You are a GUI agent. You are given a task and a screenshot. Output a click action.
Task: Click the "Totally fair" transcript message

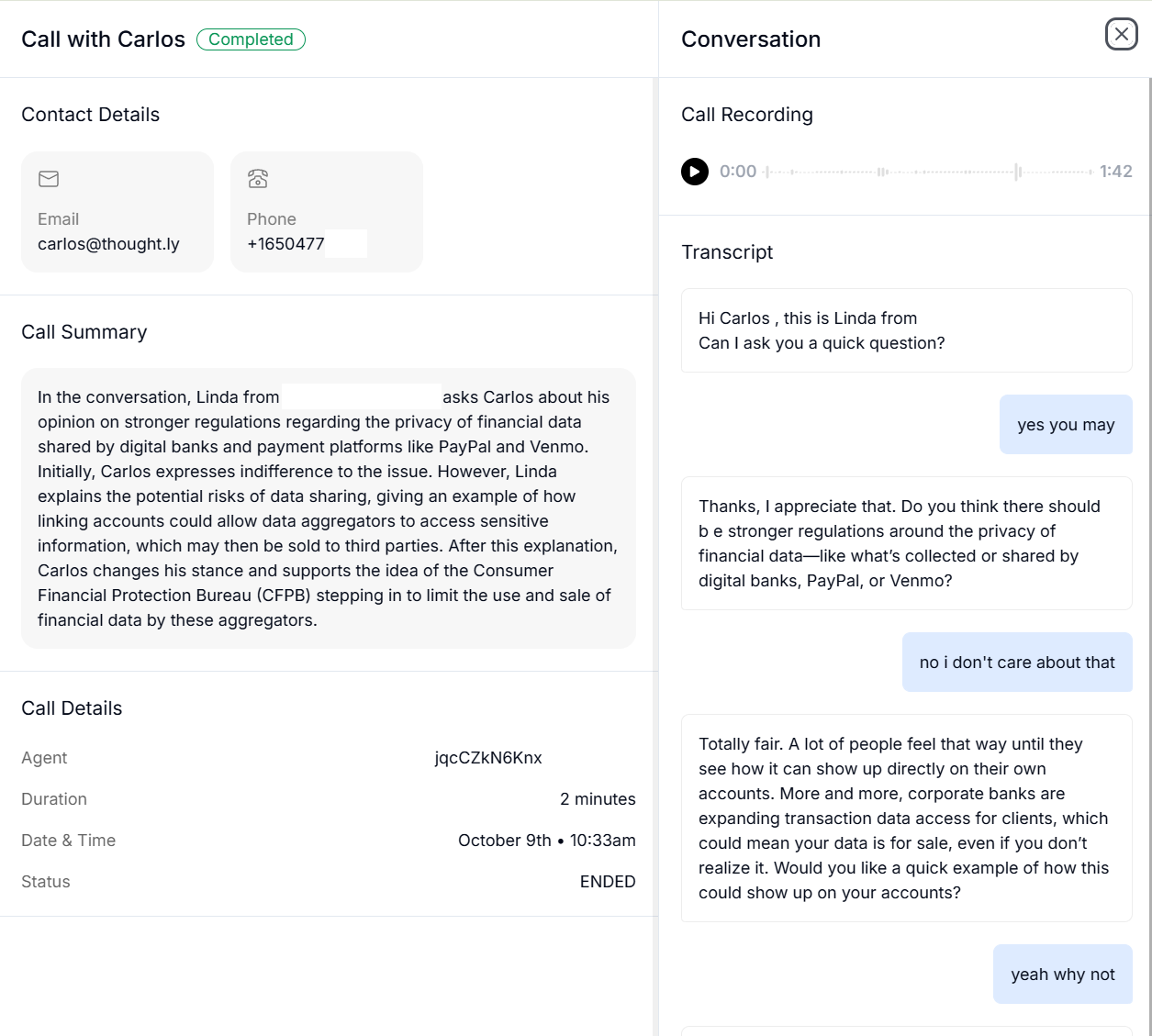906,818
